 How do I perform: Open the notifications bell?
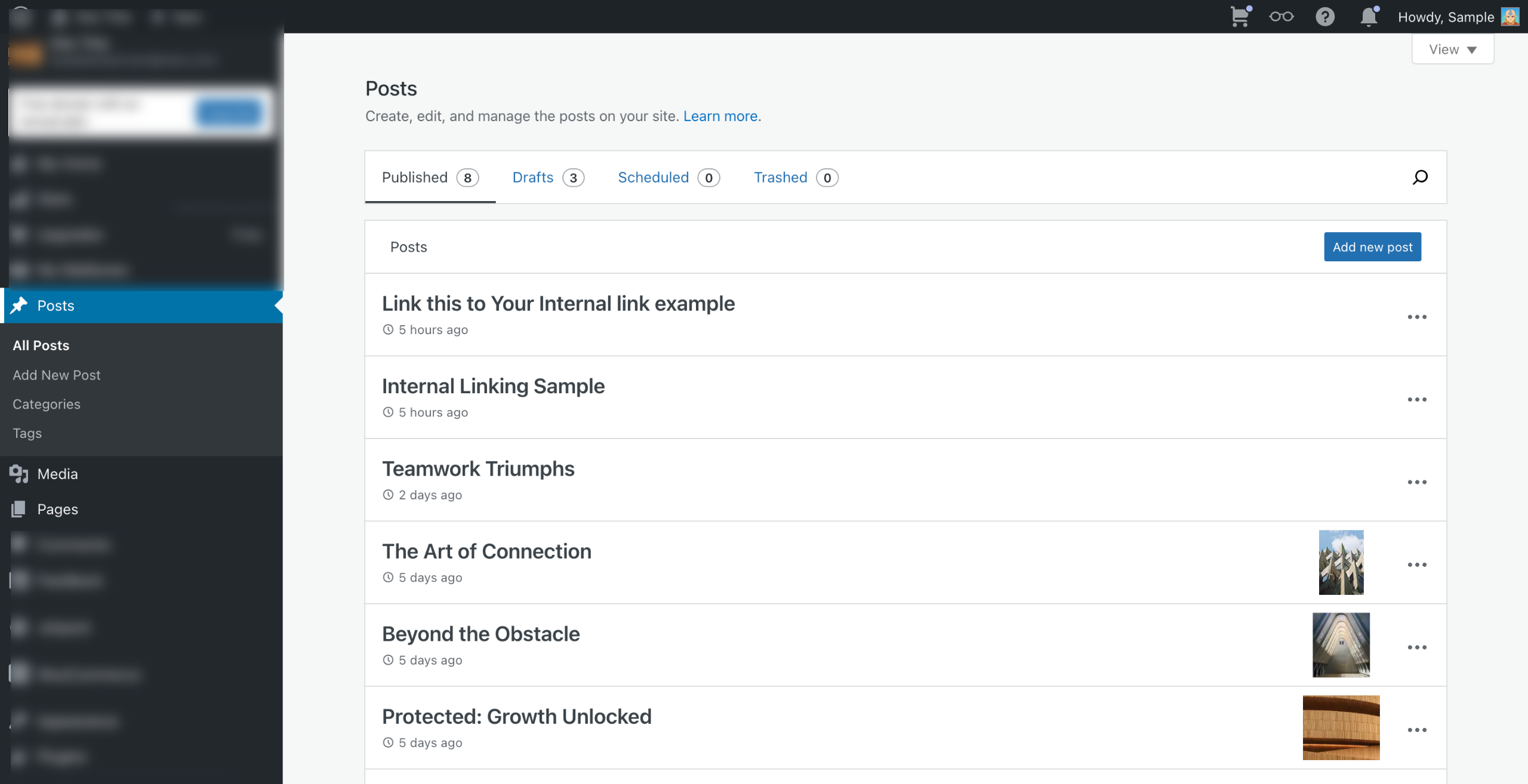click(1369, 17)
